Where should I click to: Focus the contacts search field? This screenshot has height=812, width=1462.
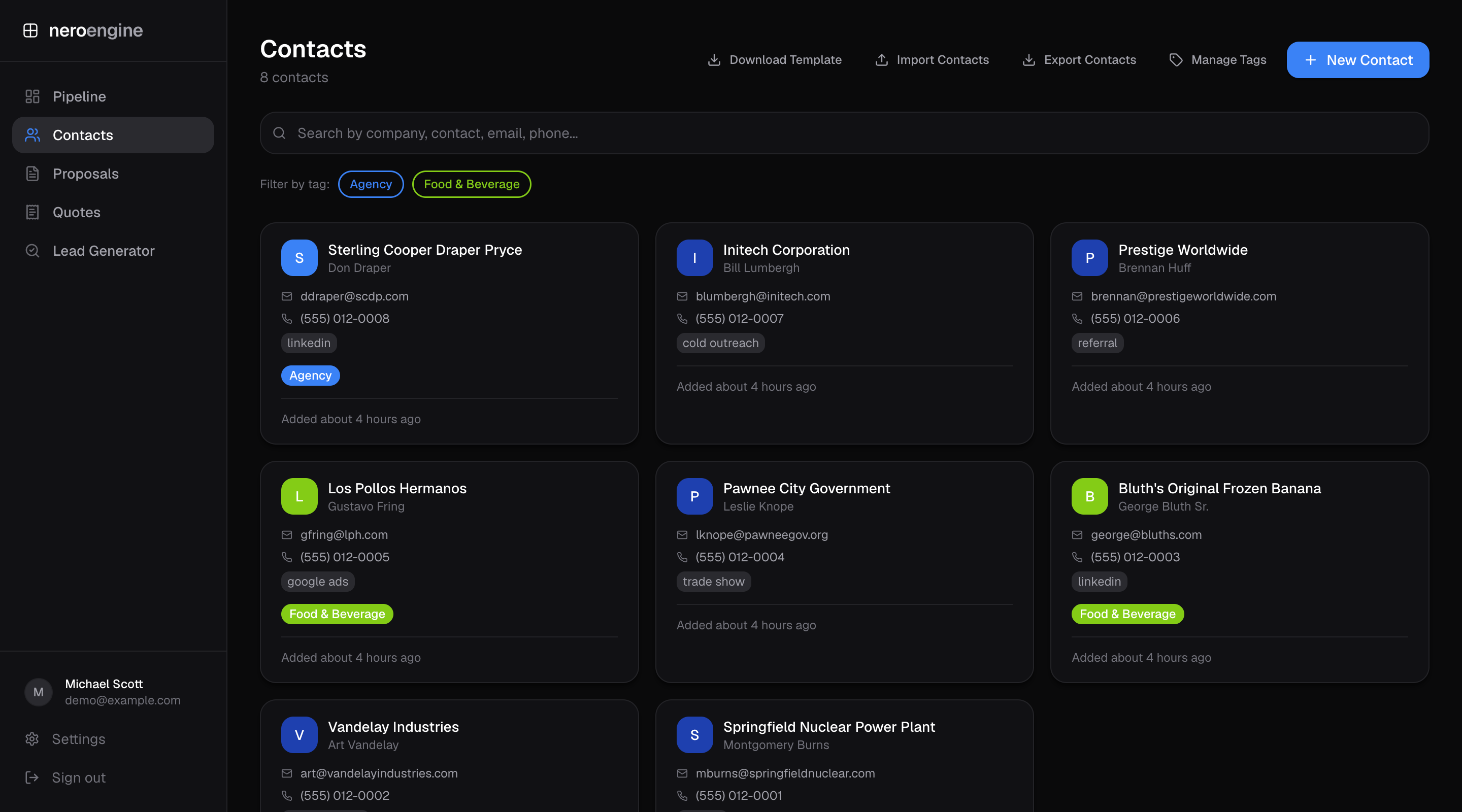pos(844,133)
